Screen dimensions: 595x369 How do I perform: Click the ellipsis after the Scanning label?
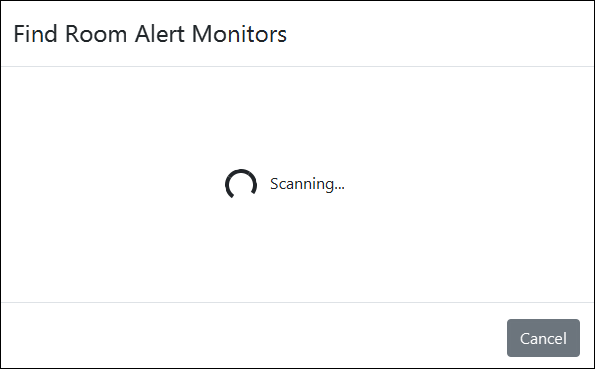coord(339,188)
